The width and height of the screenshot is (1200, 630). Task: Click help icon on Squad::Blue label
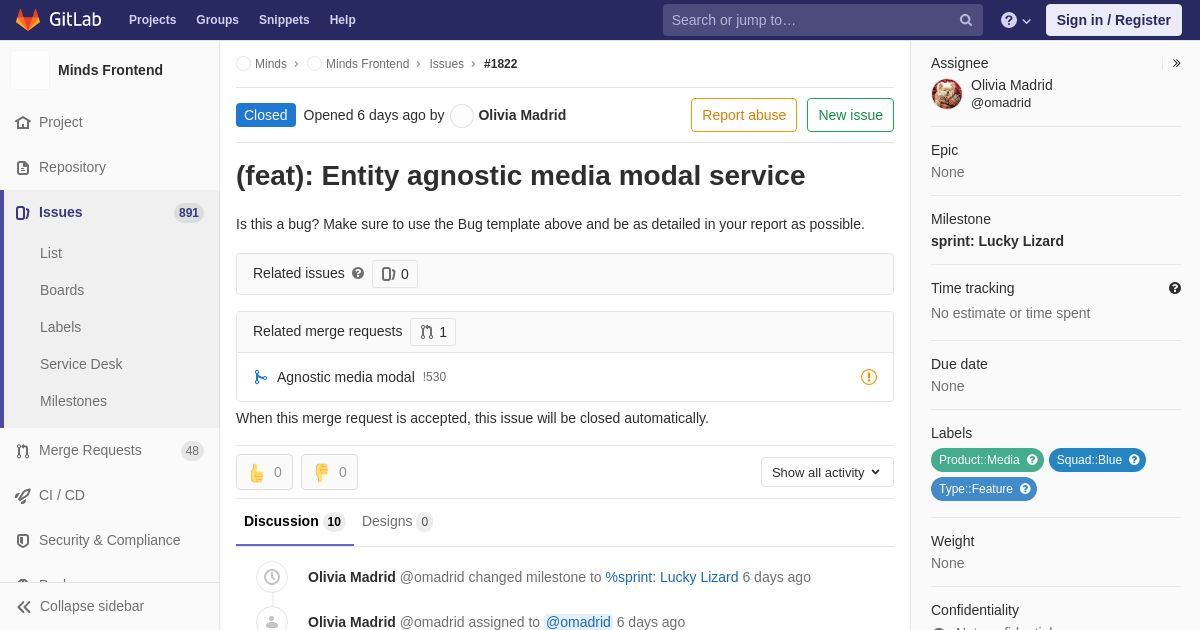(1134, 460)
